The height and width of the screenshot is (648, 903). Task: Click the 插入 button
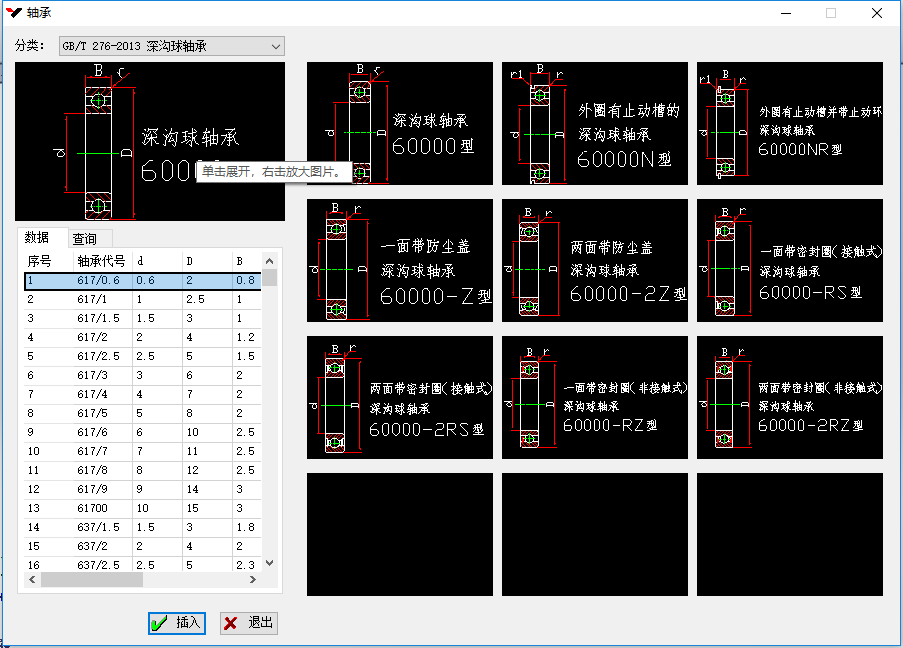pos(176,623)
